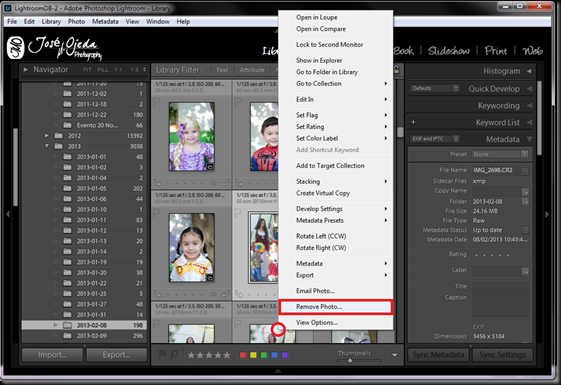Click the Copy Name action icon
Screen dimensions: 561x385
click(525, 192)
